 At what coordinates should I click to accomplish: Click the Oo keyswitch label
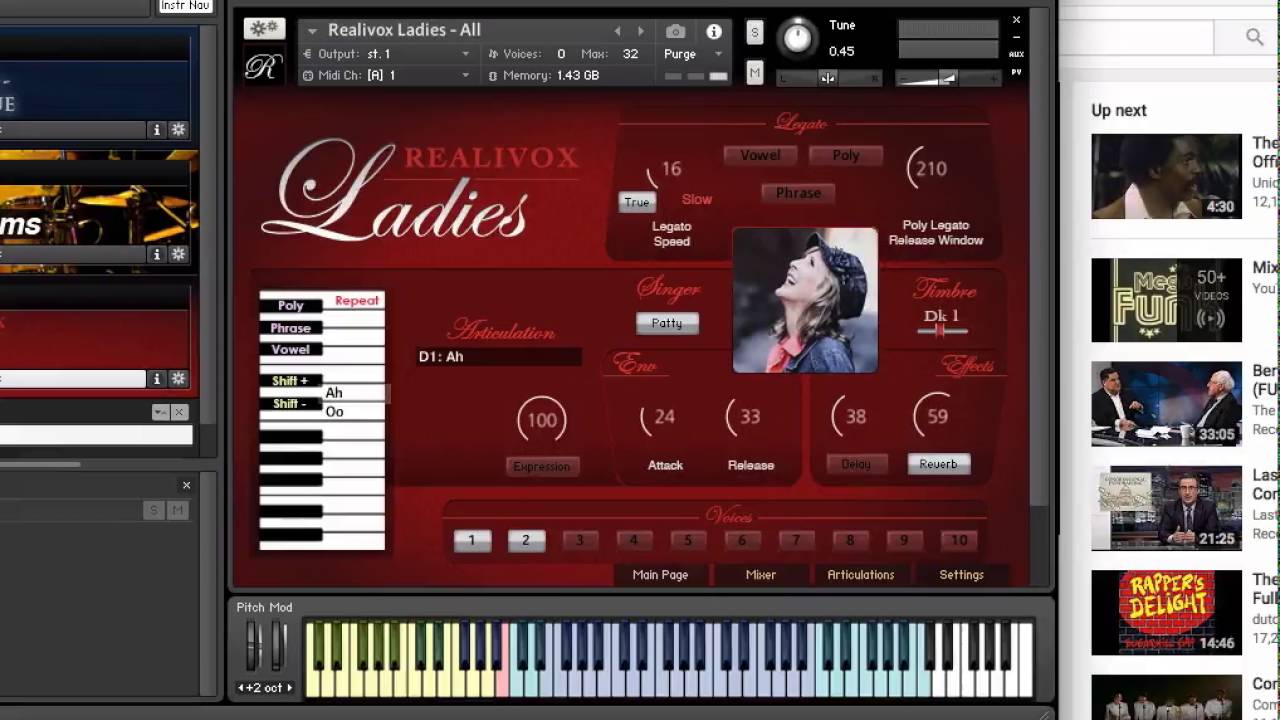[334, 412]
